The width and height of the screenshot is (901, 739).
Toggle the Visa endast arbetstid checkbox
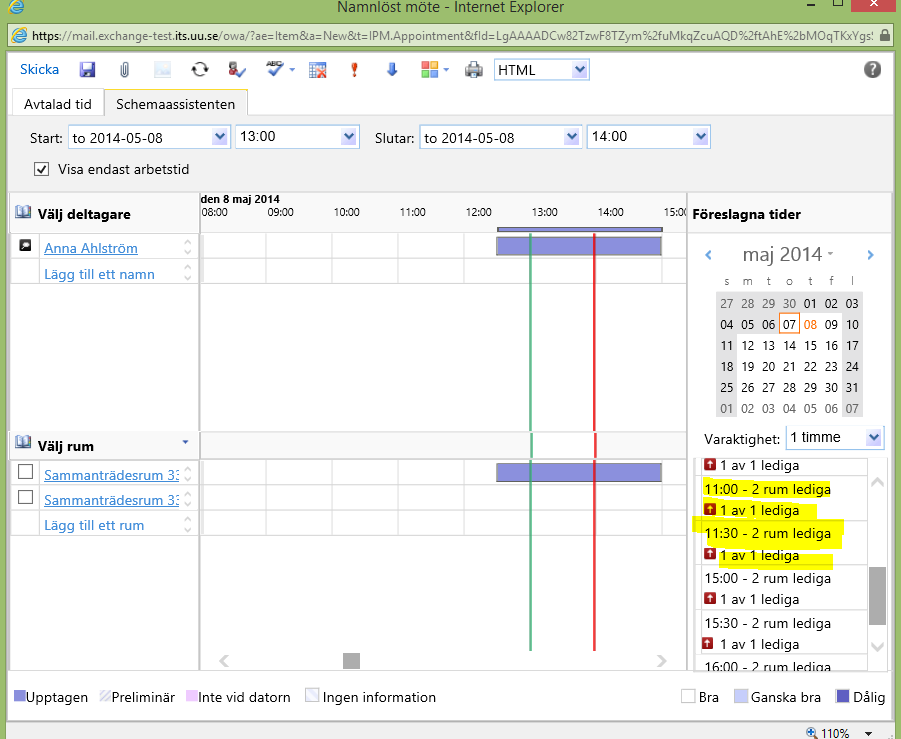(x=41, y=169)
